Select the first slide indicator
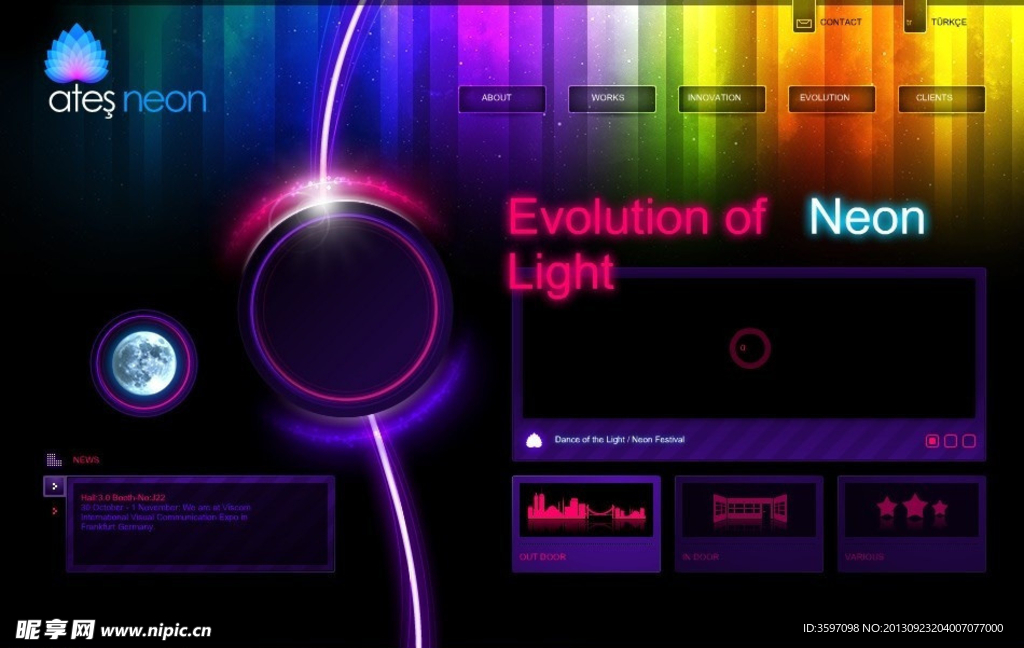The width and height of the screenshot is (1024, 648). coord(933,442)
